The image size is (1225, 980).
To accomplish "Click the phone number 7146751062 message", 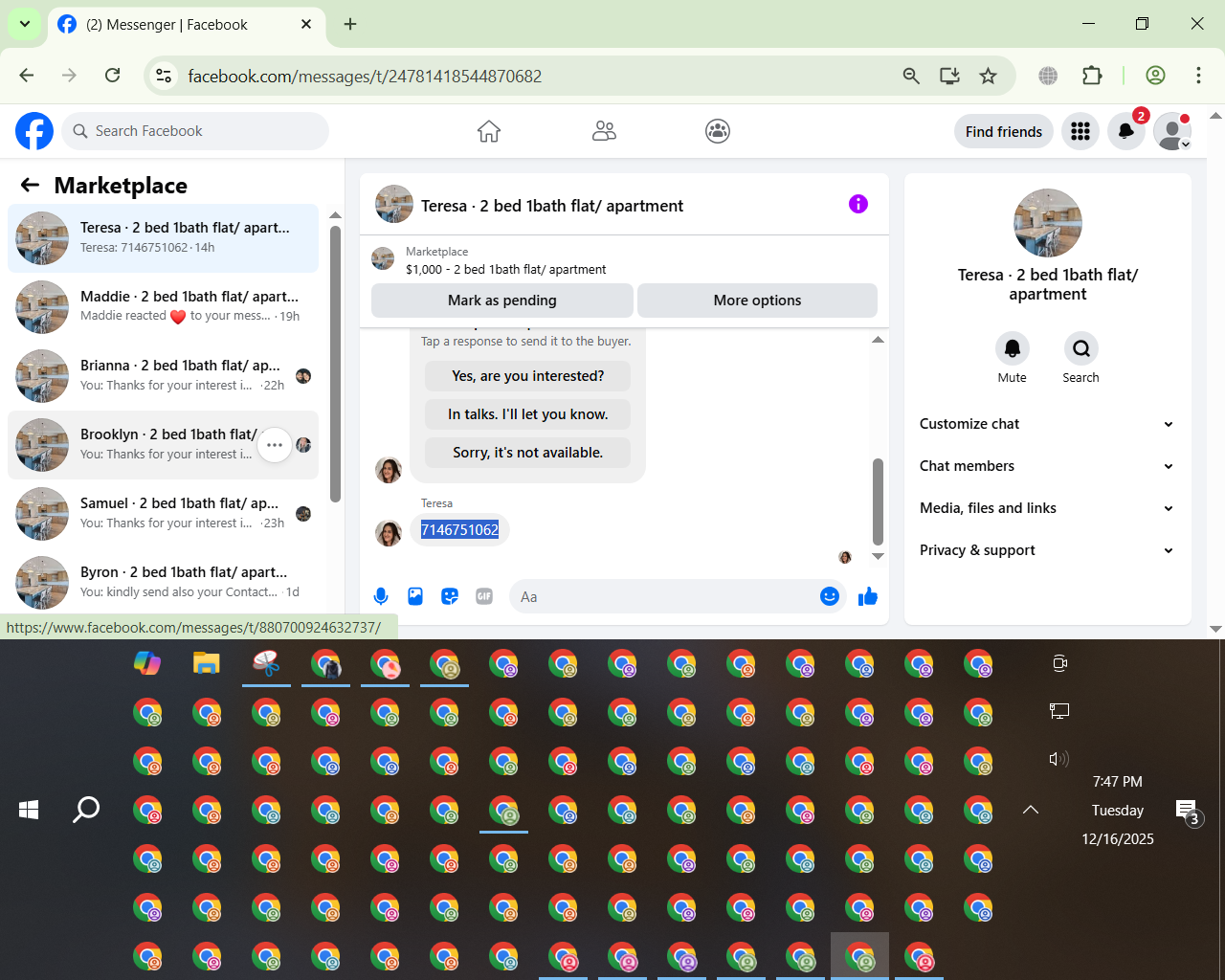I will tap(459, 529).
